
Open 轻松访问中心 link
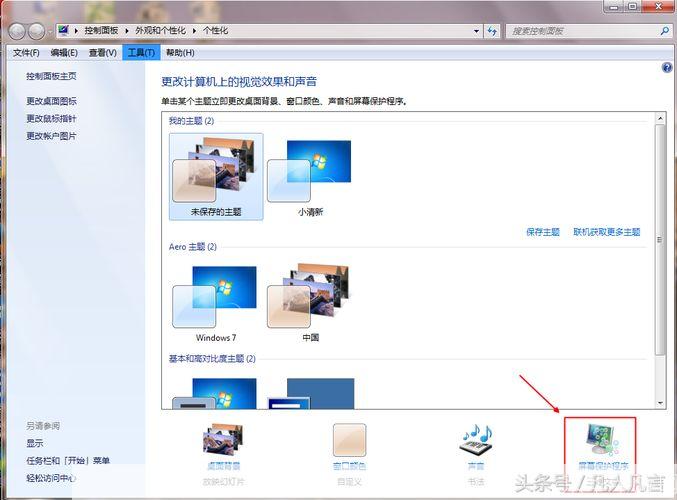tap(51, 478)
